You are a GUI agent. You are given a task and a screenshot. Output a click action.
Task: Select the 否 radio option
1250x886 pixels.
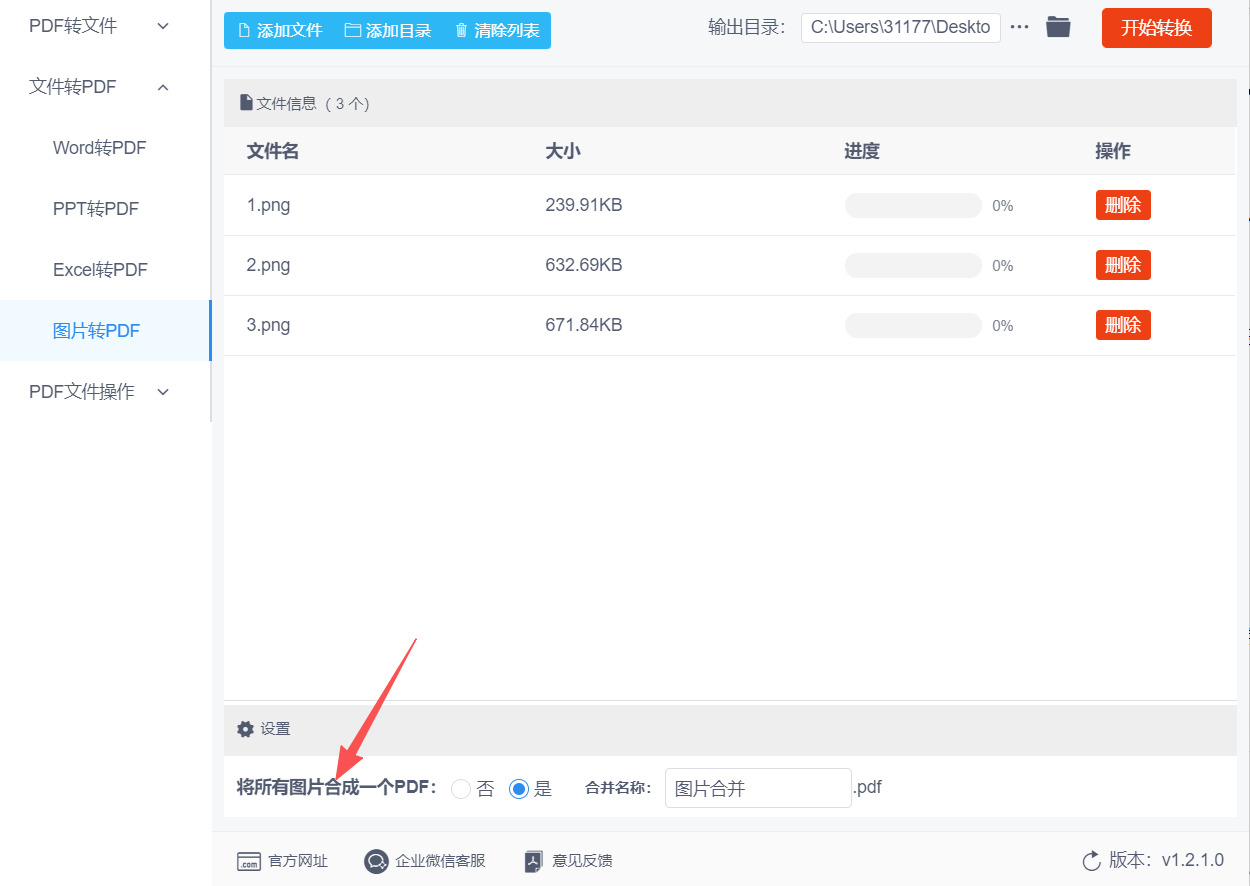(461, 789)
